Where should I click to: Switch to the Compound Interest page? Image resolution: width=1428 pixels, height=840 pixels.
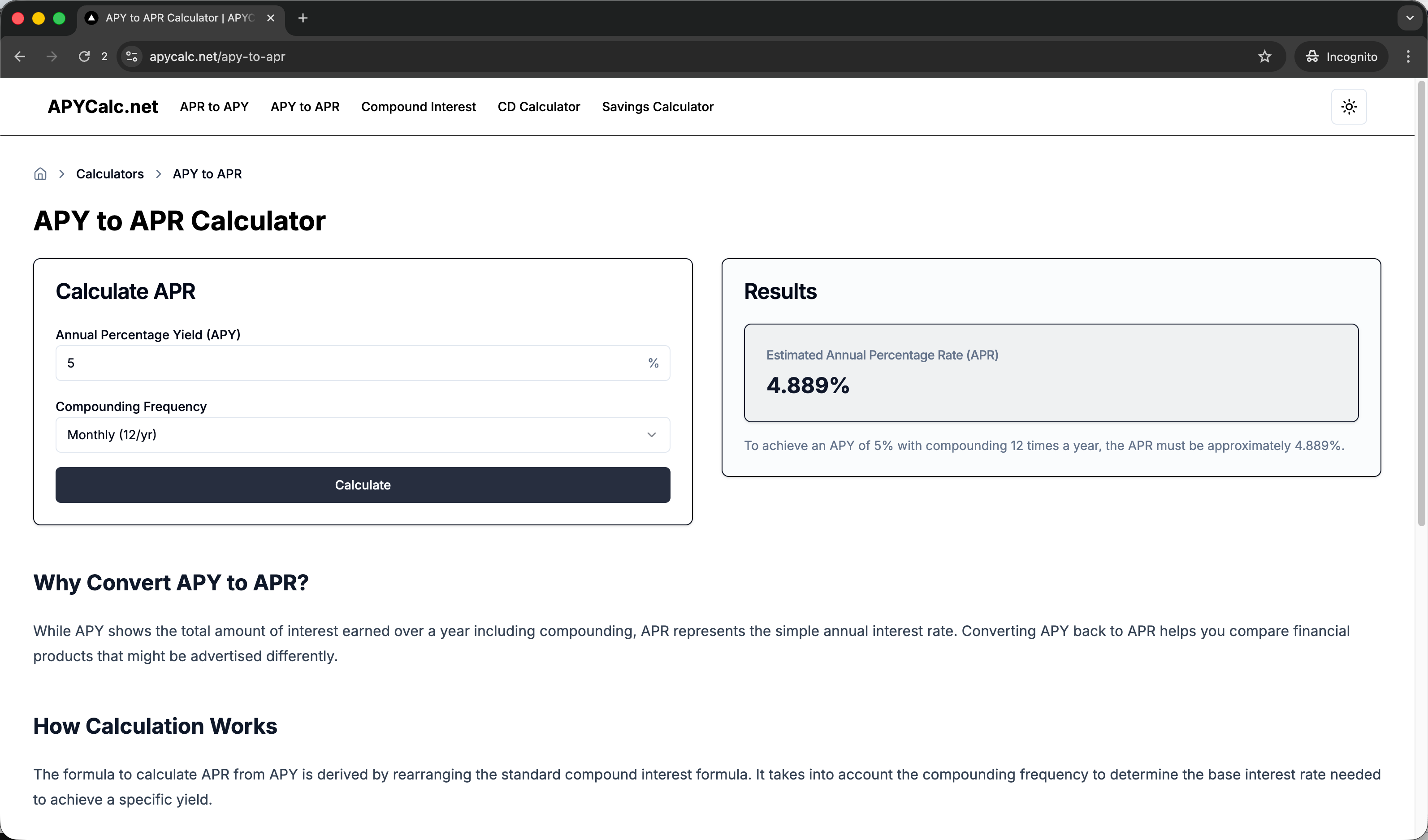[x=418, y=107]
